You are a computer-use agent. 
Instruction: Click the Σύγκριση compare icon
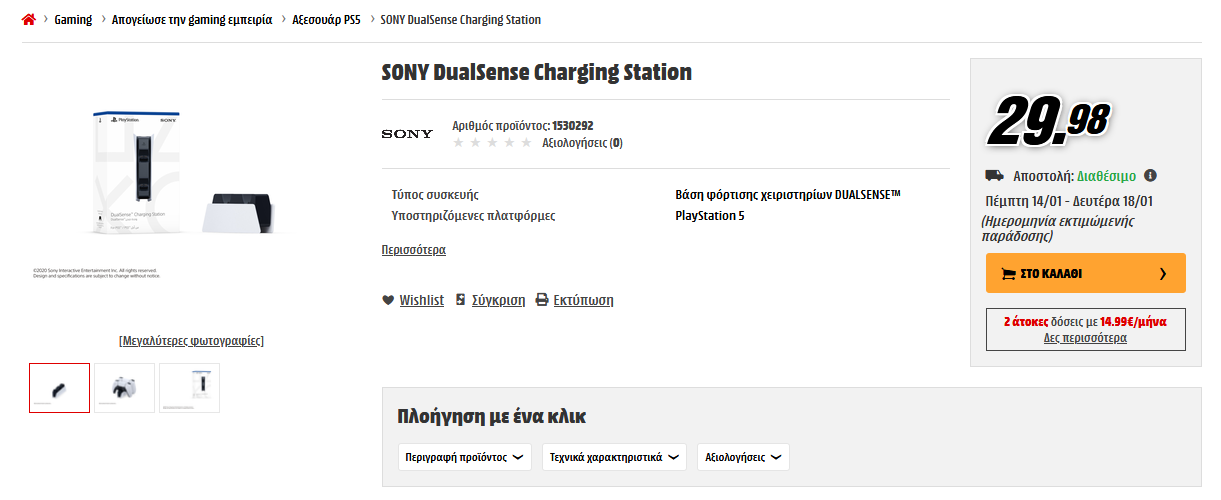460,300
